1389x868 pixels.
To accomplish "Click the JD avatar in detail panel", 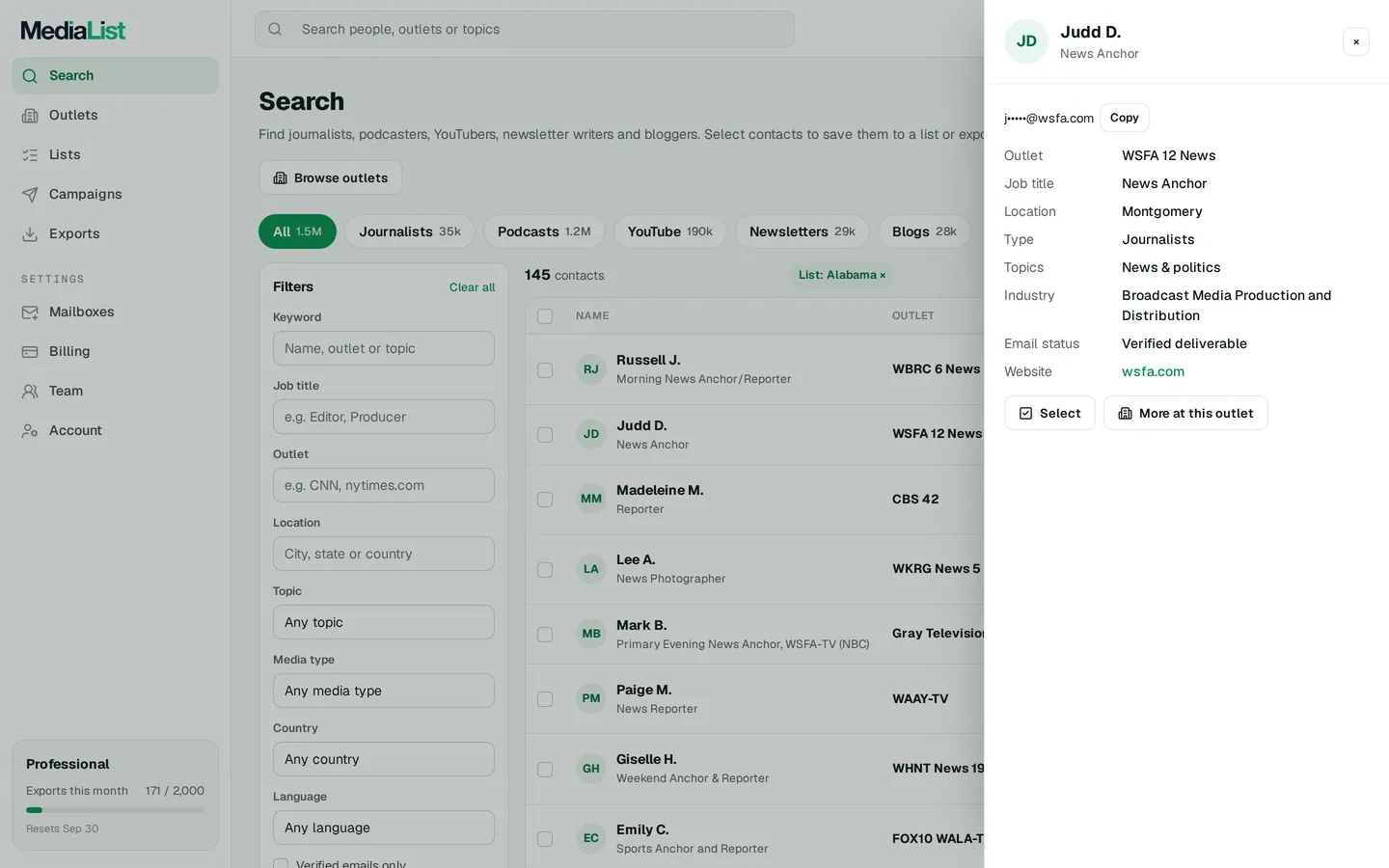I will tap(1026, 41).
